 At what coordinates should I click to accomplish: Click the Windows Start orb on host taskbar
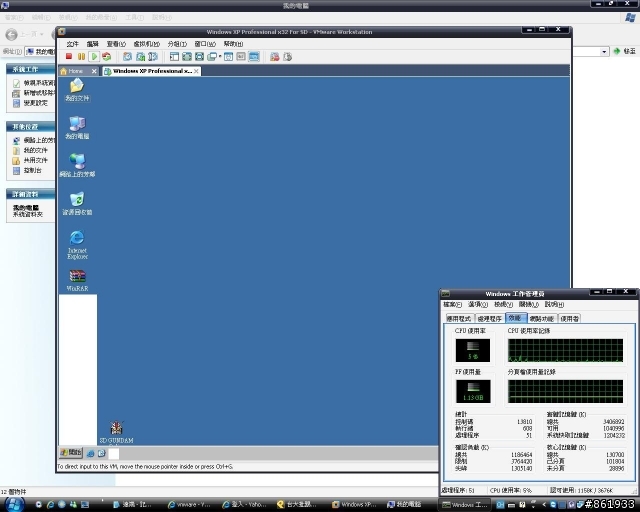(x=14, y=505)
